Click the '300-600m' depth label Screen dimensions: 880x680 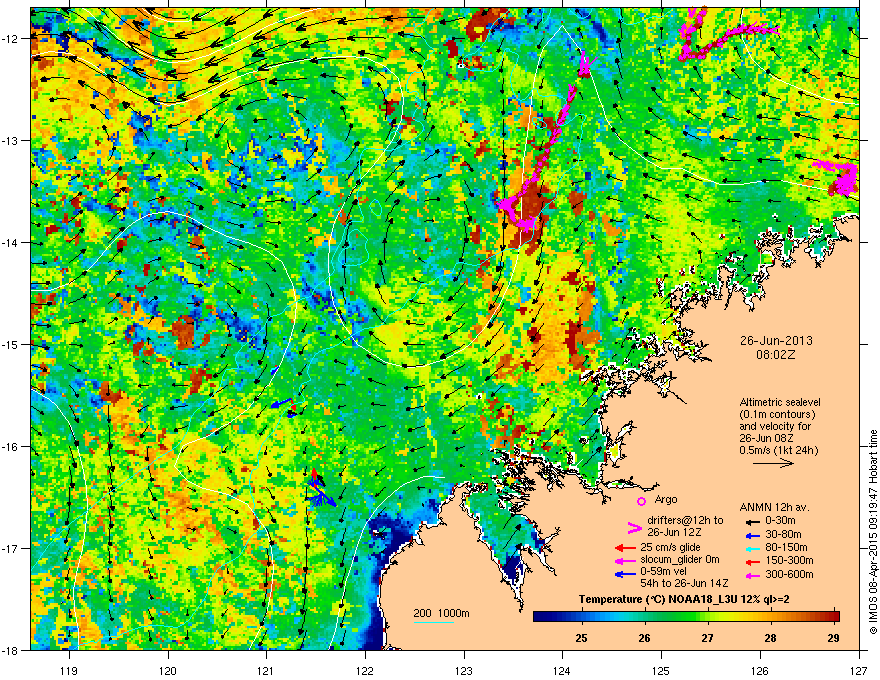pyautogui.click(x=789, y=575)
